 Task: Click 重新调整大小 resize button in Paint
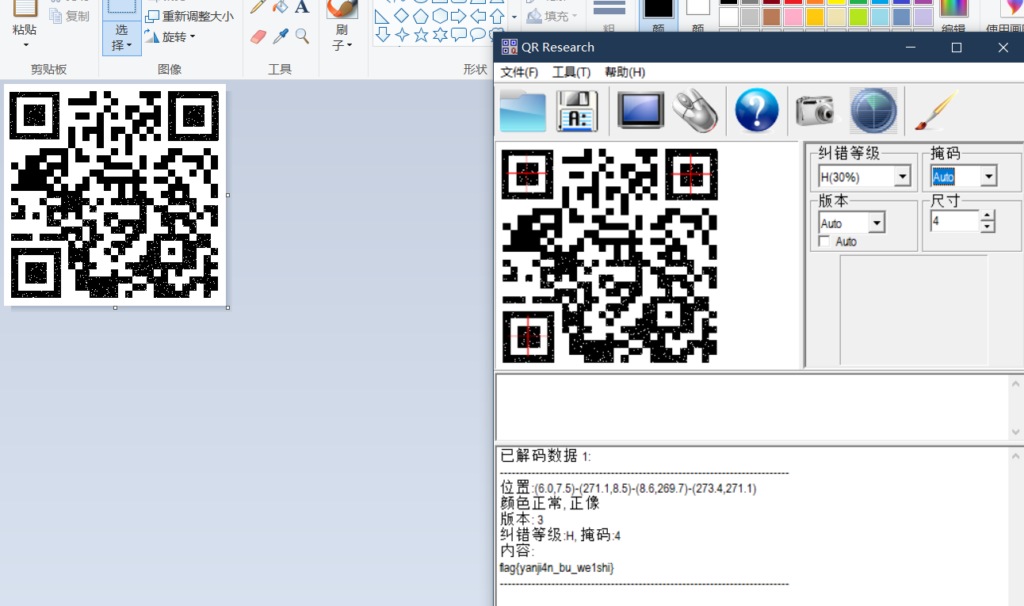point(189,16)
